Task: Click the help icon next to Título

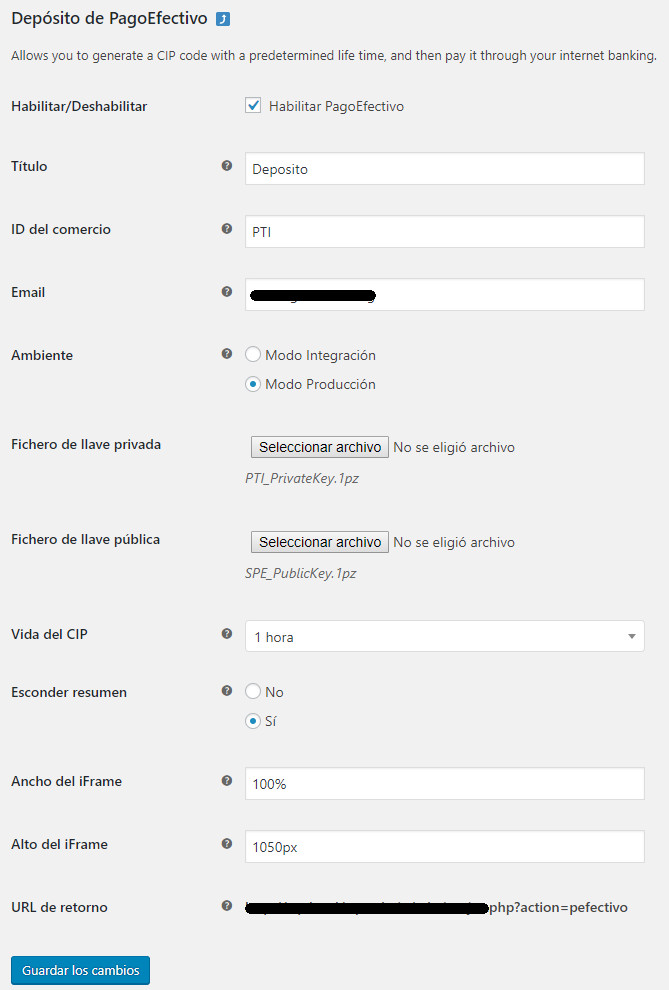Action: pyautogui.click(x=227, y=165)
